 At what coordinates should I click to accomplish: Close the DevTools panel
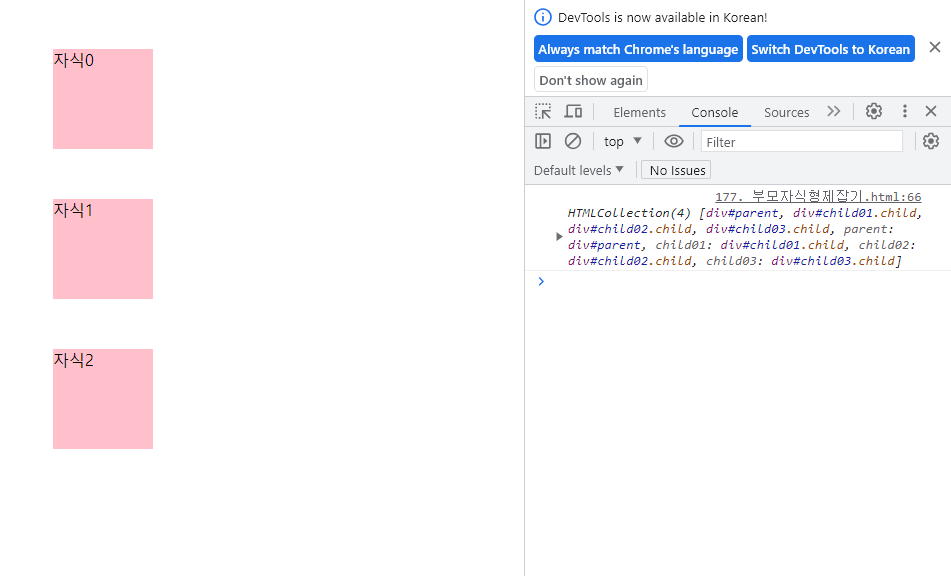coord(931,111)
